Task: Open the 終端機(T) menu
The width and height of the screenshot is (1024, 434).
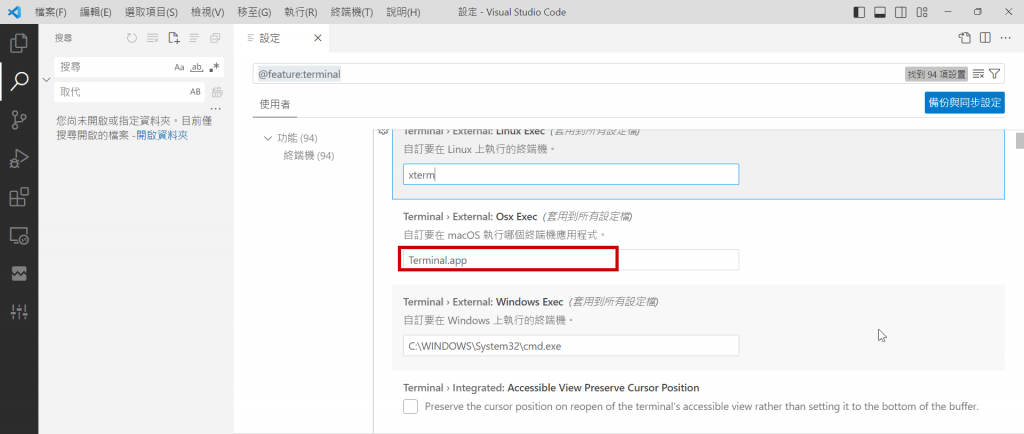Action: click(352, 12)
